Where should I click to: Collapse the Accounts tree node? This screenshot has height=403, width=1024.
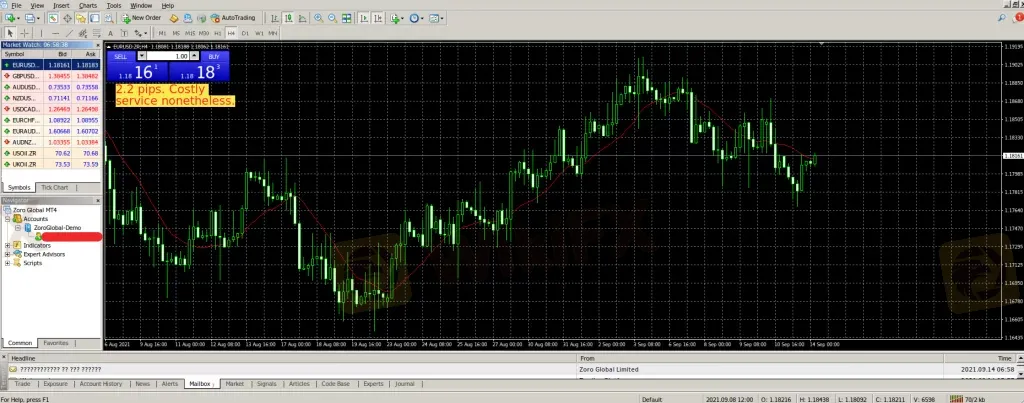8,219
